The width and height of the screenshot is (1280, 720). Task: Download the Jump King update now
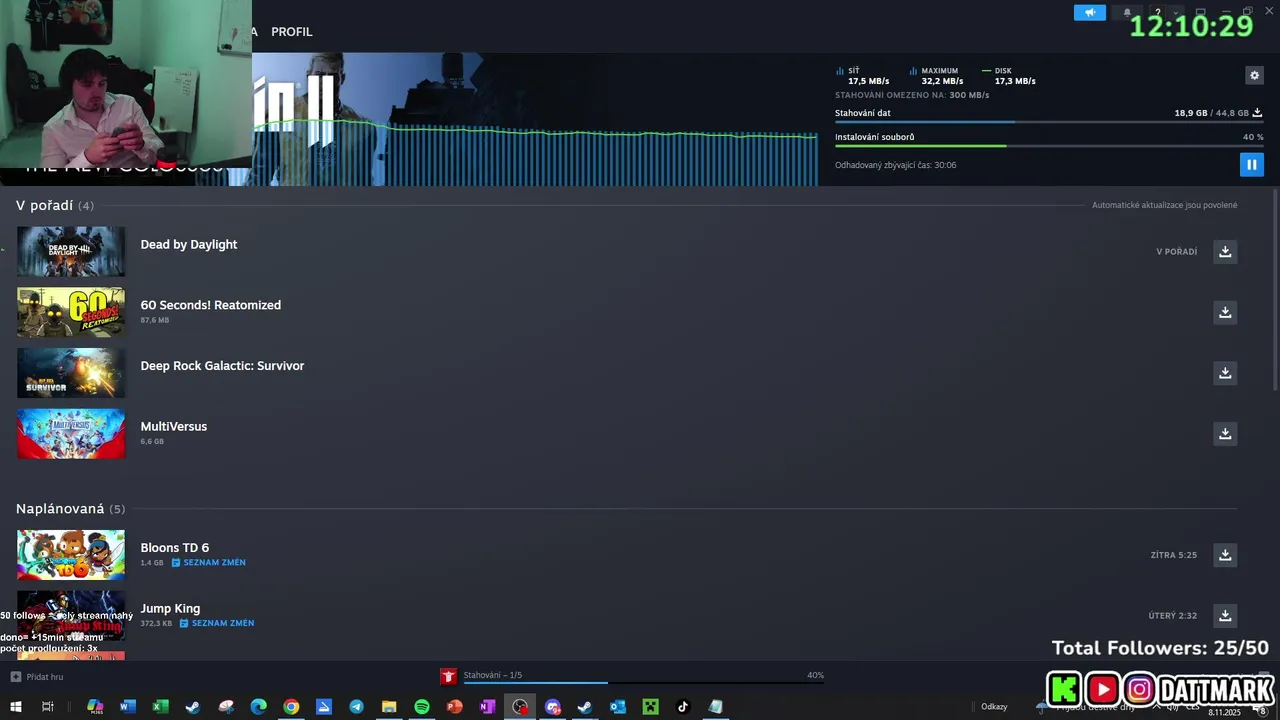pyautogui.click(x=1225, y=615)
